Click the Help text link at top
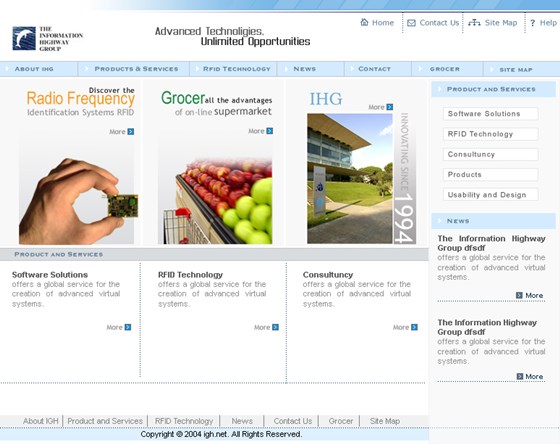Screen dimensions: 560x444 point(548,23)
